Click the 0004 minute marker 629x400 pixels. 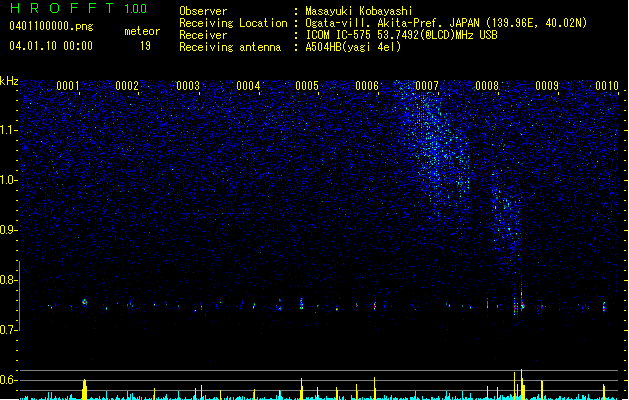[248, 86]
